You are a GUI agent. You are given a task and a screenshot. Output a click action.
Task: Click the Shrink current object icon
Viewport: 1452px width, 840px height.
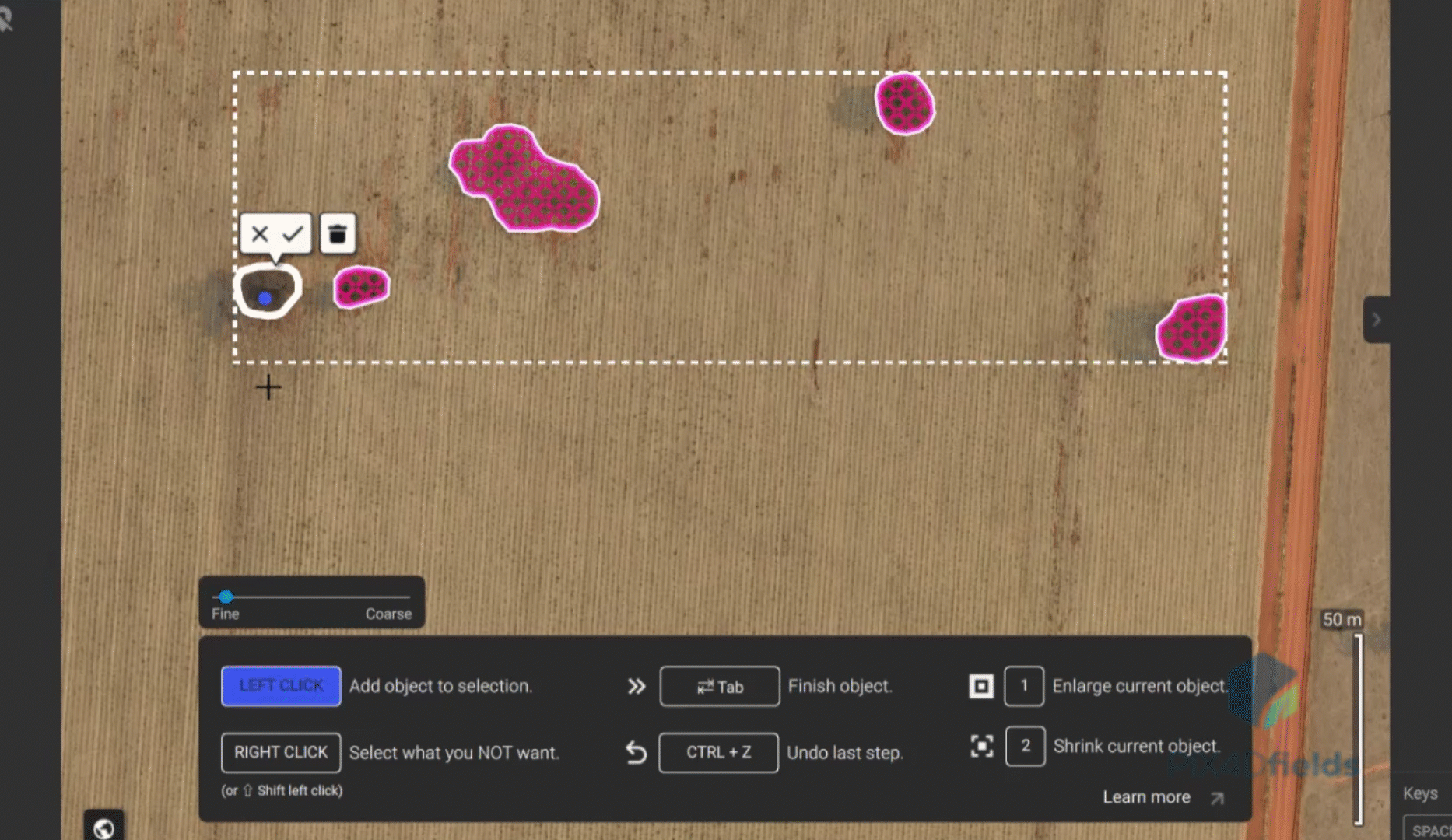981,747
